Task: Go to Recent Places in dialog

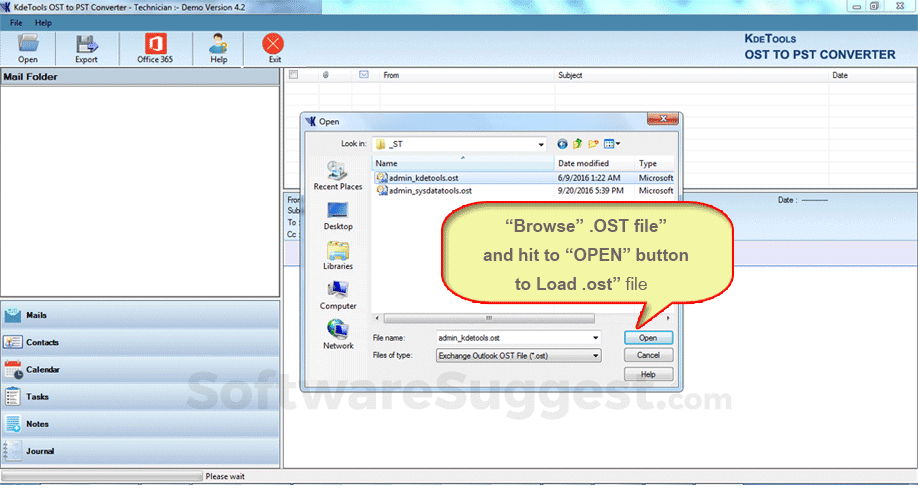Action: (338, 176)
